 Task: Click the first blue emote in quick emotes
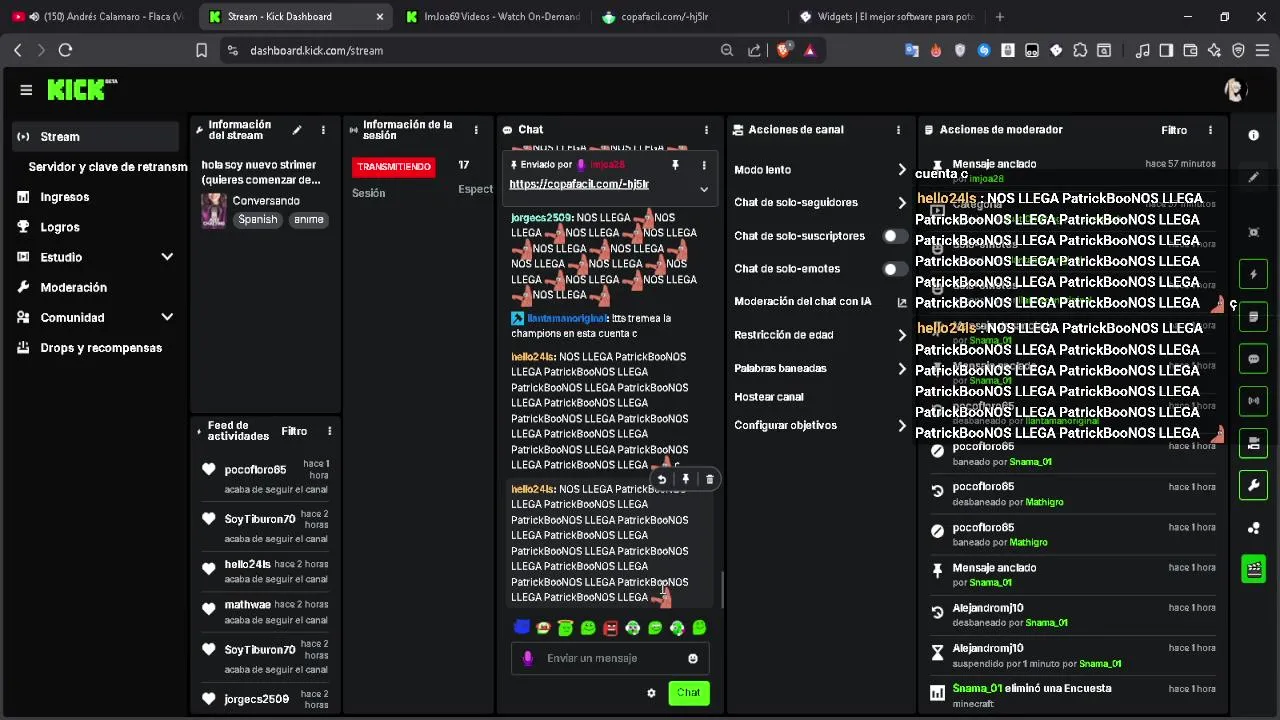click(x=521, y=628)
